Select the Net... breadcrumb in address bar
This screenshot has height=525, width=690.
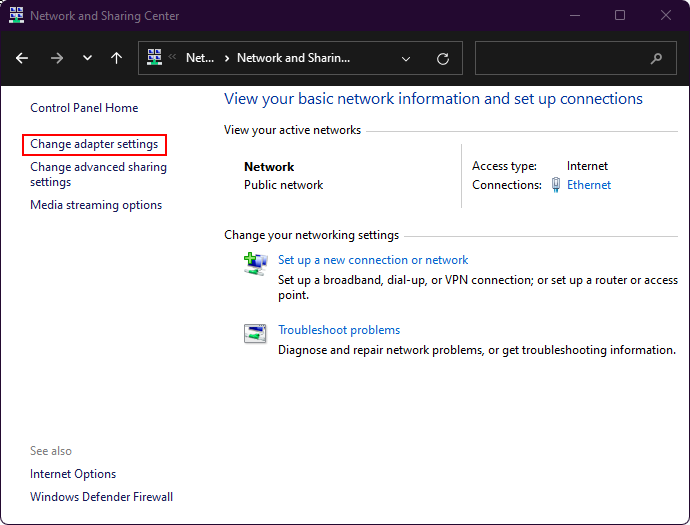coord(200,58)
